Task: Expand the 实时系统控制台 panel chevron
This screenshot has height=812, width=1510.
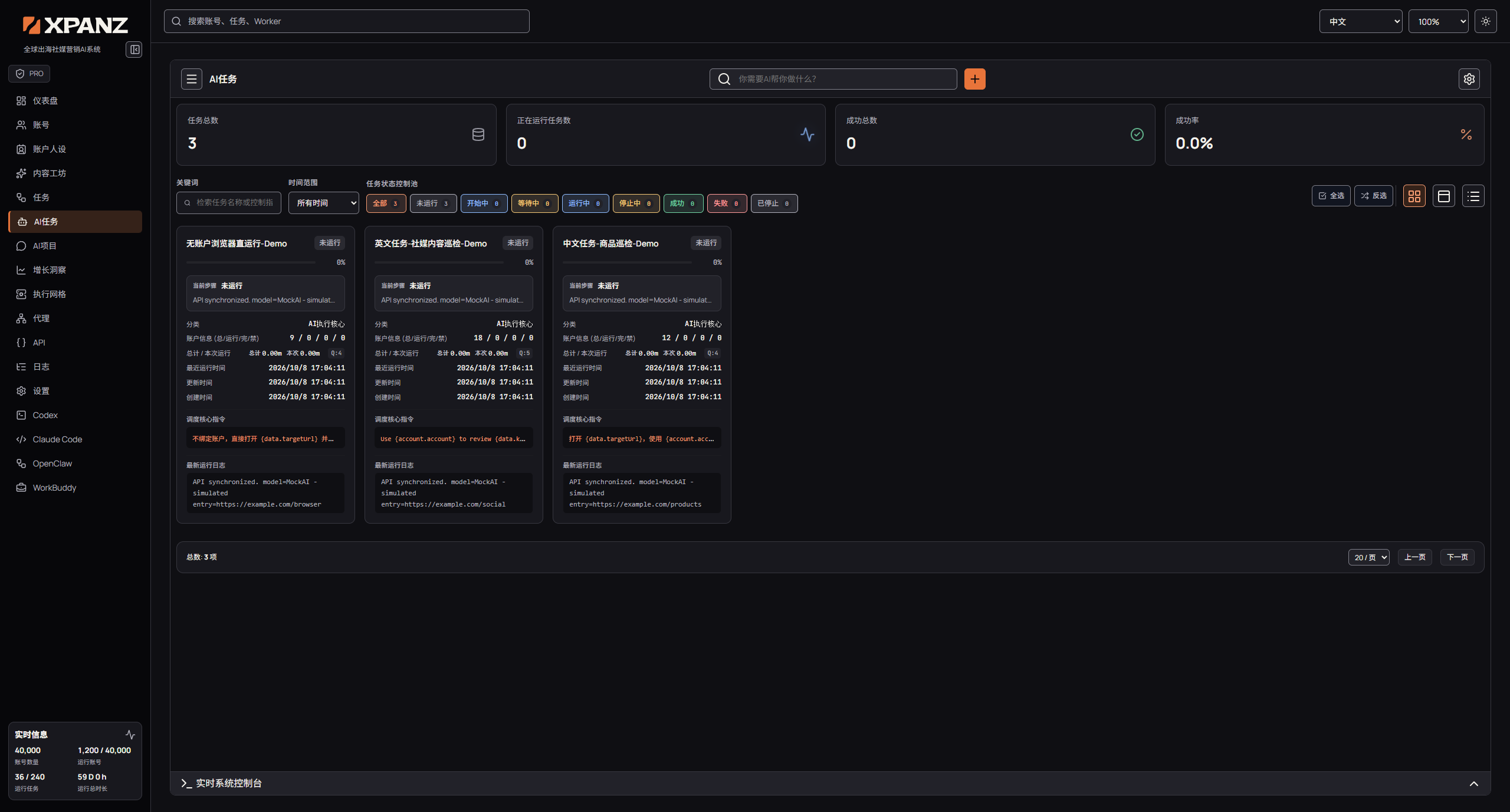Action: [1473, 784]
